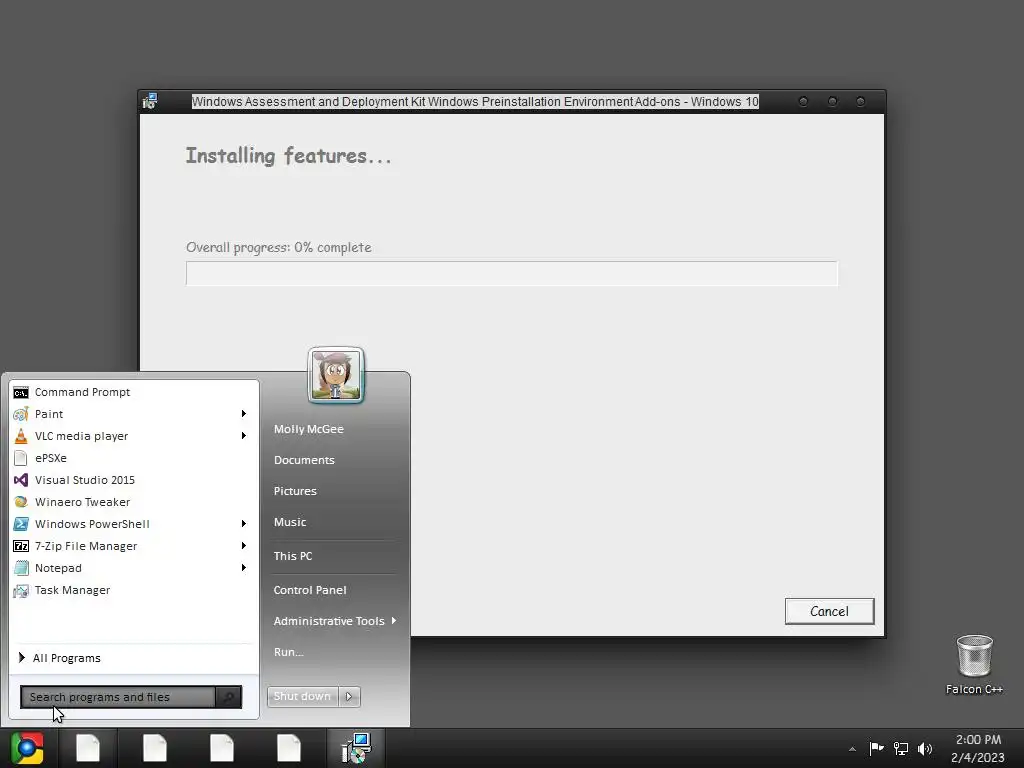Show hidden tray icons arrow
Screen dimensions: 1024x768
coord(852,749)
